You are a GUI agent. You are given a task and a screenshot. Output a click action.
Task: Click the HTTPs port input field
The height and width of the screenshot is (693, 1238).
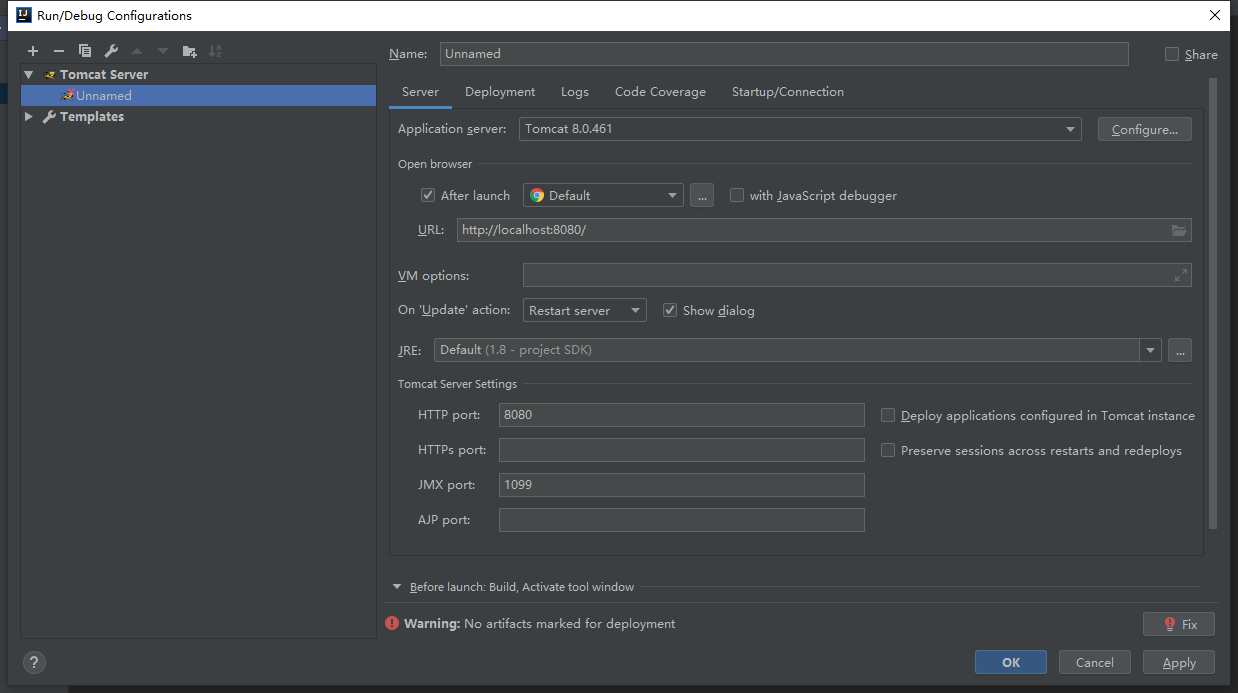click(x=681, y=450)
